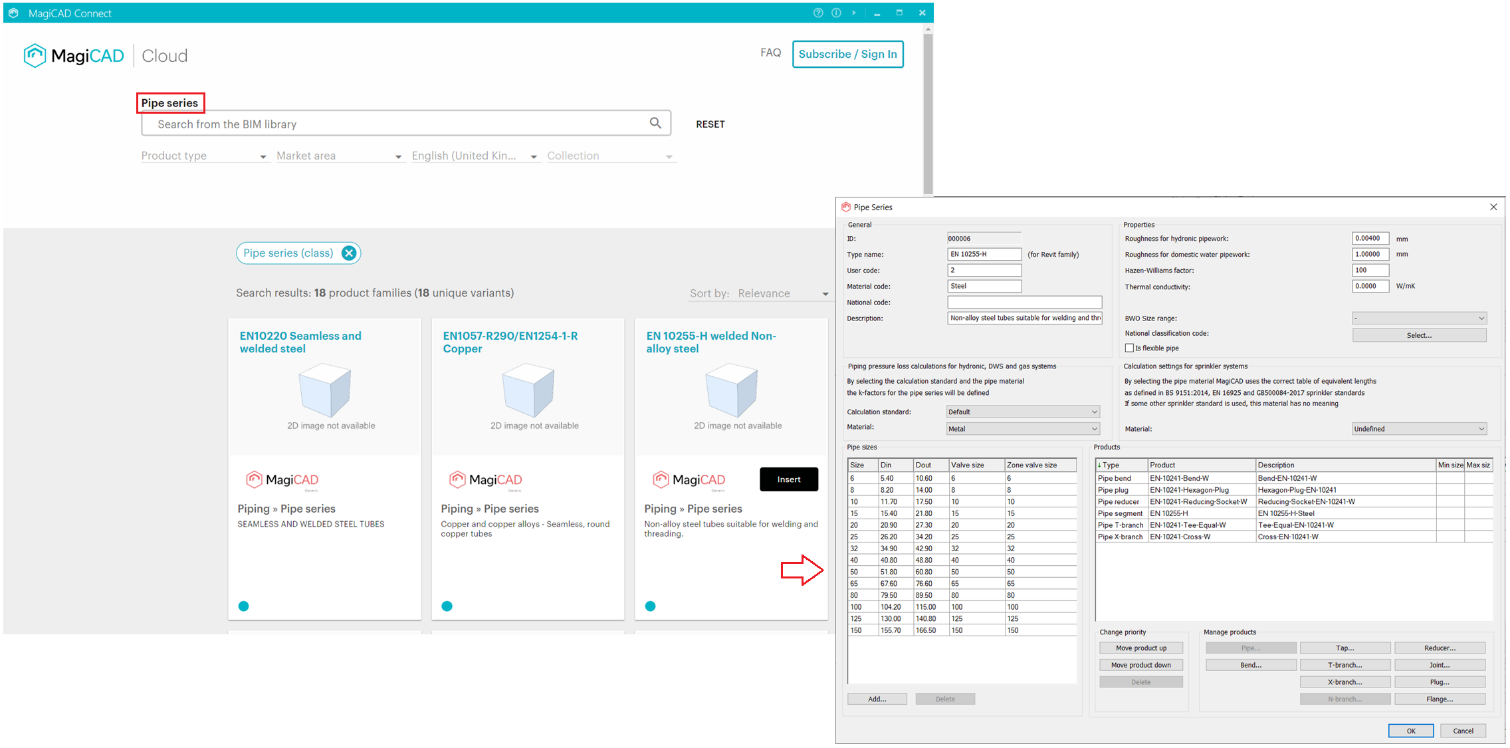Screen dimensions: 1510x748
Task: Toggle the Is flexible pipe checkbox
Action: coord(1129,348)
